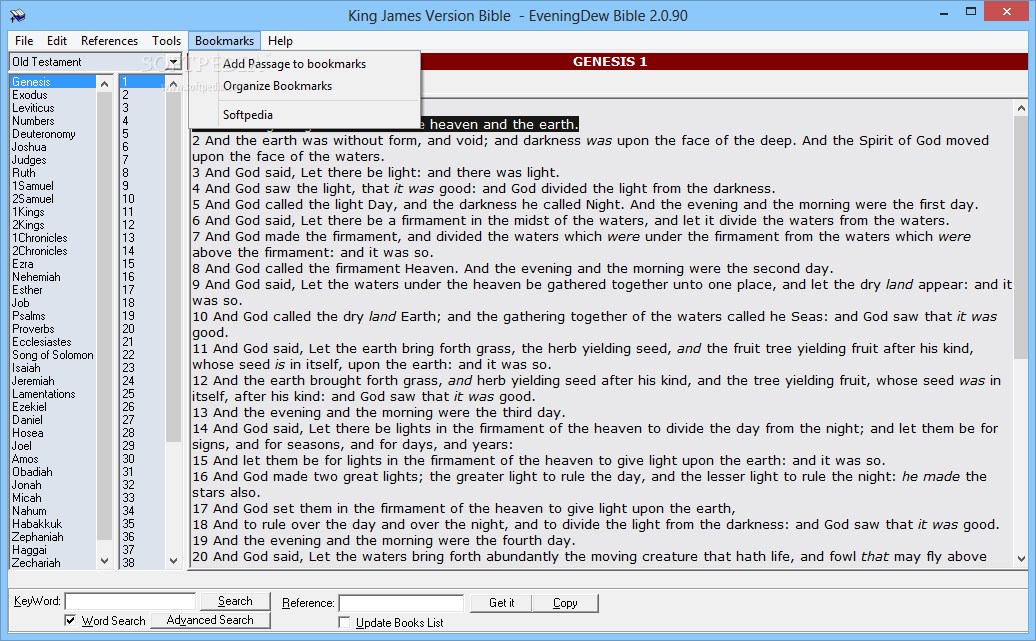1036x641 pixels.
Task: Select Song of Solomon in the book list
Action: (x=53, y=355)
